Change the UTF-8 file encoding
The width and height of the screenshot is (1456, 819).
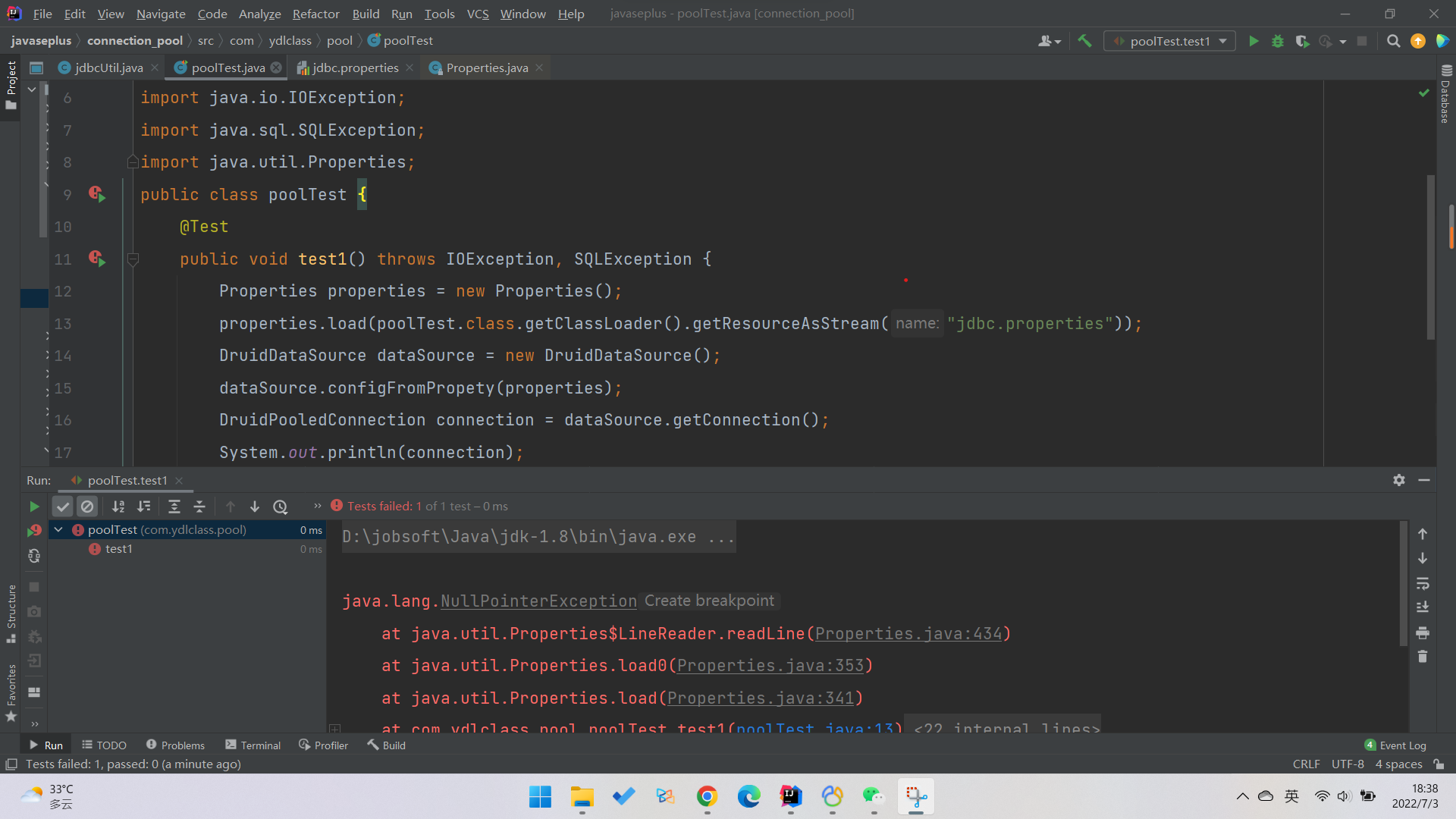[1348, 764]
